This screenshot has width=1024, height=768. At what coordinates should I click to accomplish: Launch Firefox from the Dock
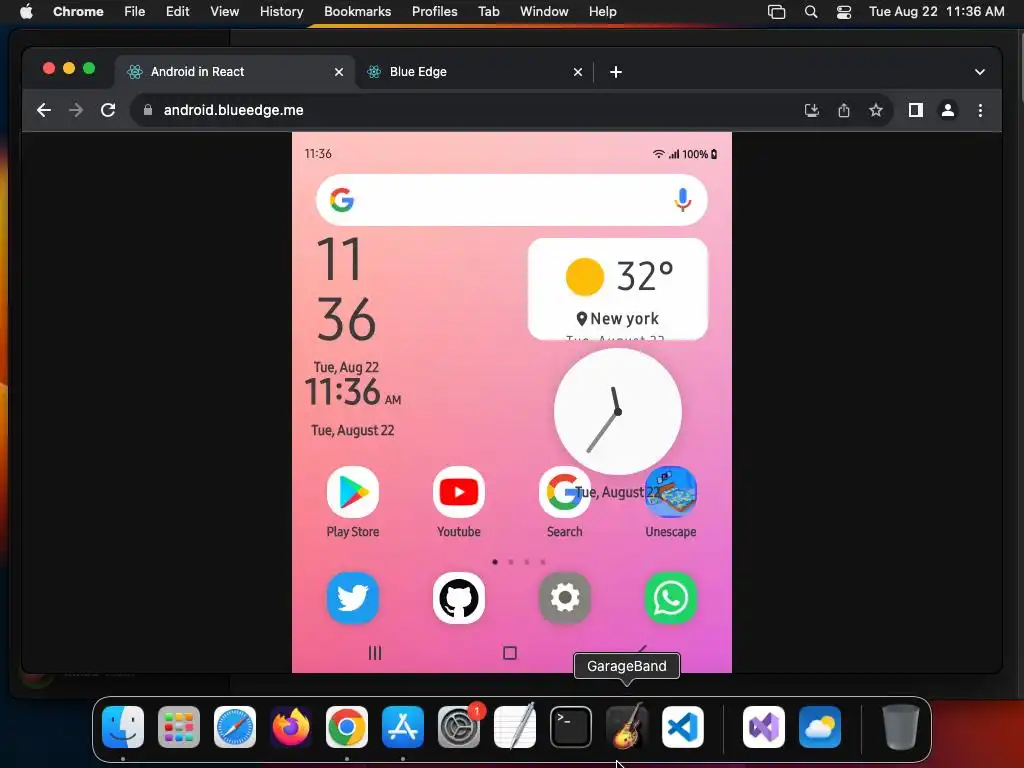click(x=291, y=727)
